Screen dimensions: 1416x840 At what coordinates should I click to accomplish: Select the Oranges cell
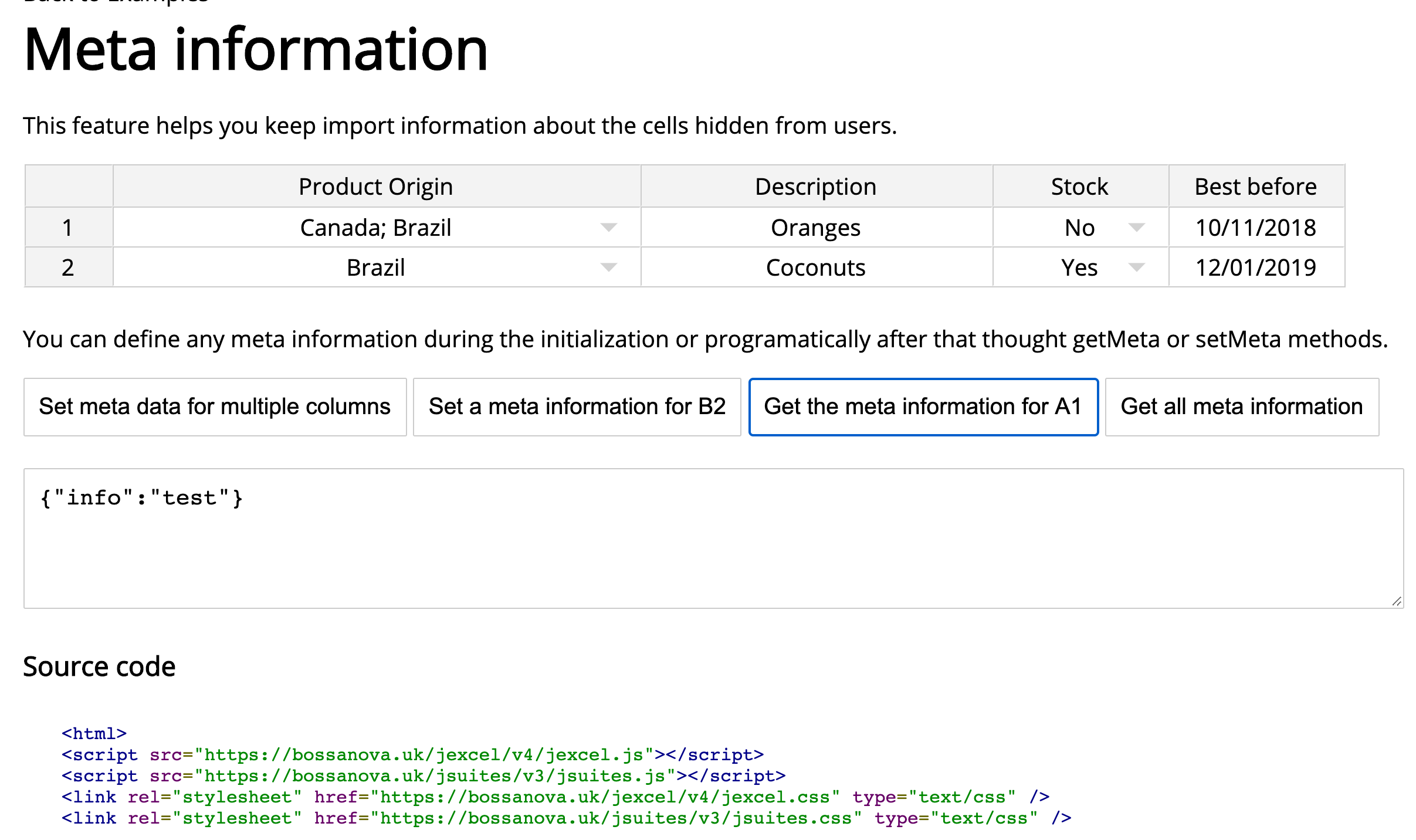click(x=817, y=228)
